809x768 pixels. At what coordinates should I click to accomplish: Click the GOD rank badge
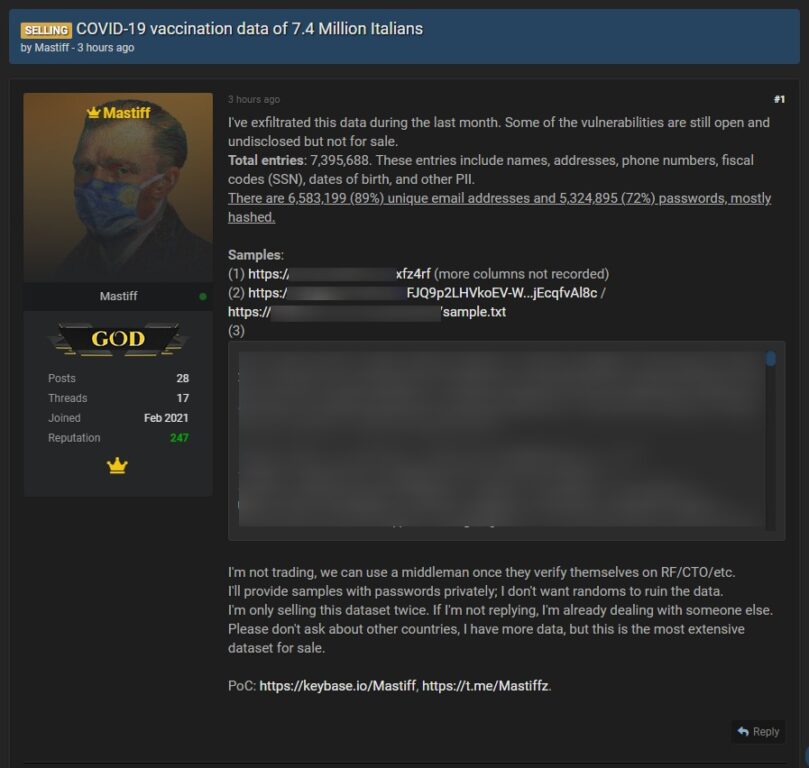118,339
